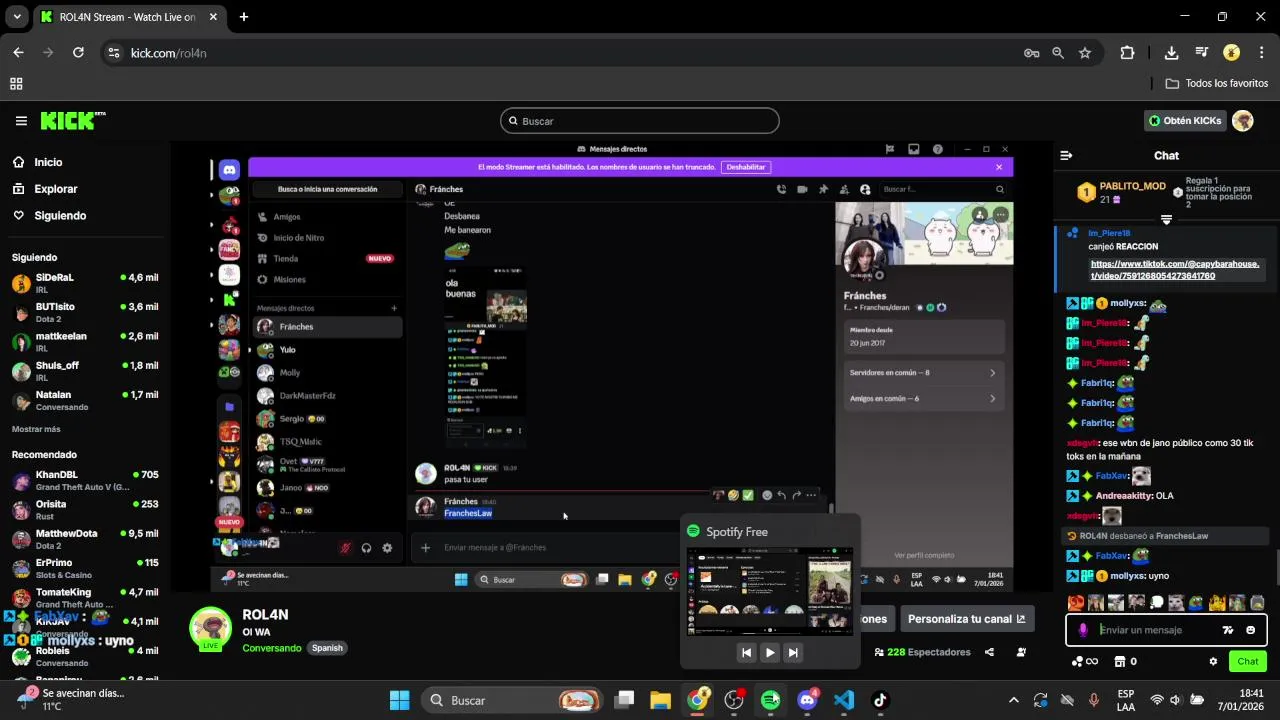1280x720 pixels.
Task: Collapse the chat panel arrow icon
Action: (1066, 156)
